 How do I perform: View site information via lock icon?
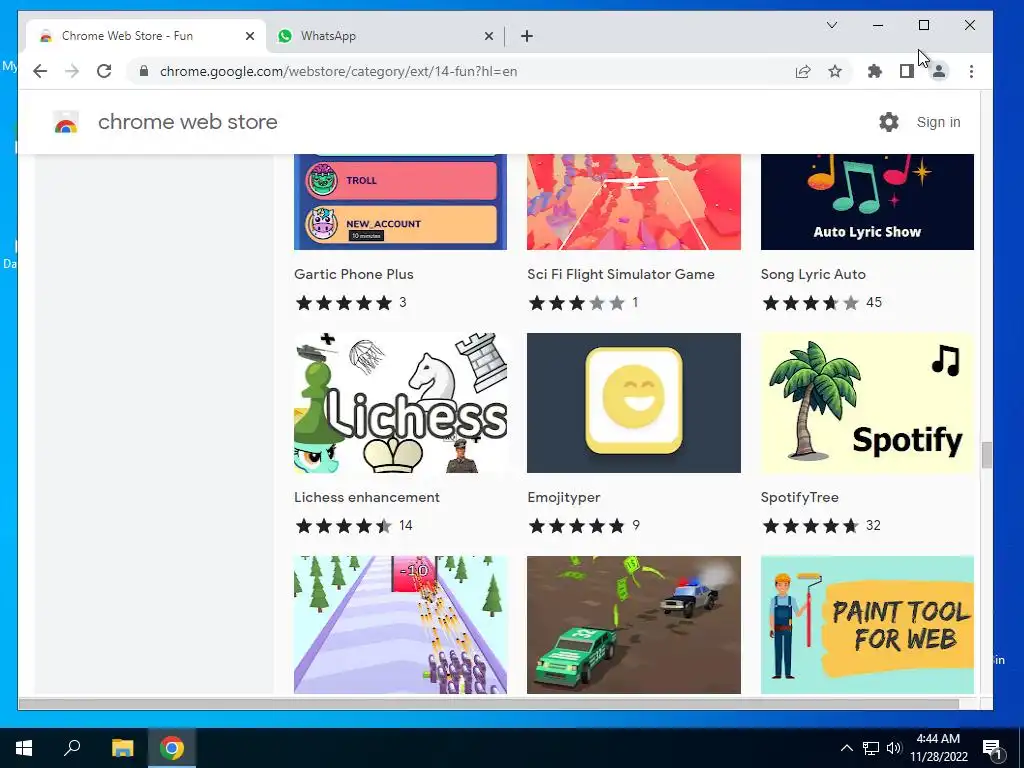tap(144, 71)
